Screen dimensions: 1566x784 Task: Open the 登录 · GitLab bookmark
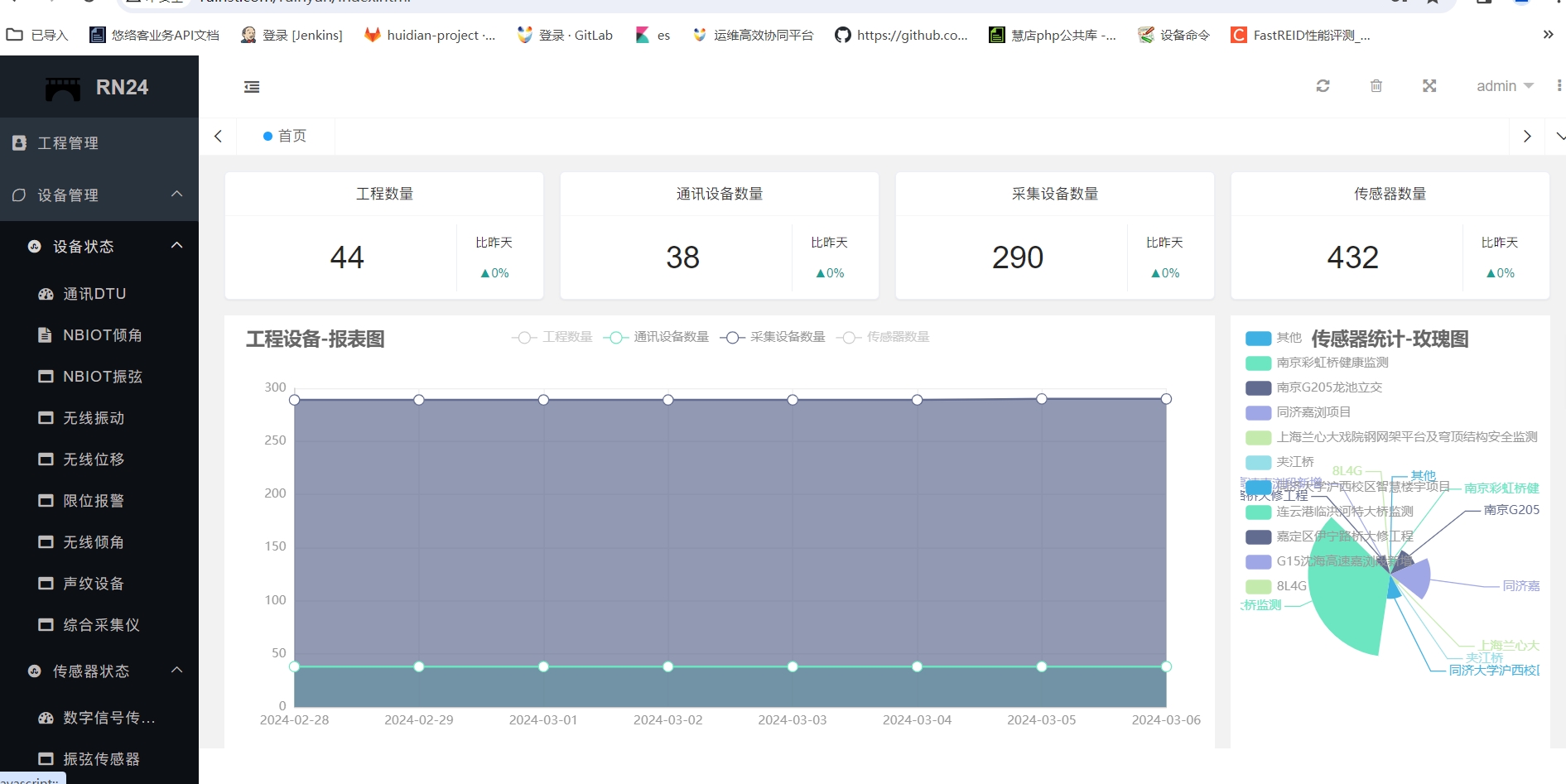(x=565, y=35)
